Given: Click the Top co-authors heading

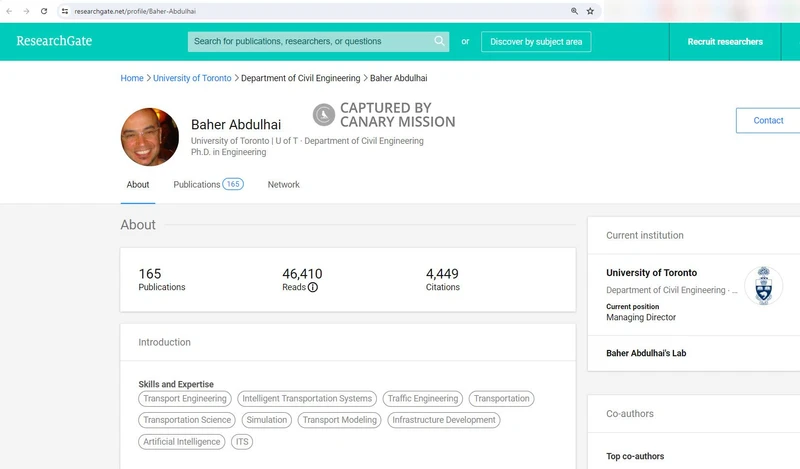Looking at the screenshot, I should pos(635,456).
